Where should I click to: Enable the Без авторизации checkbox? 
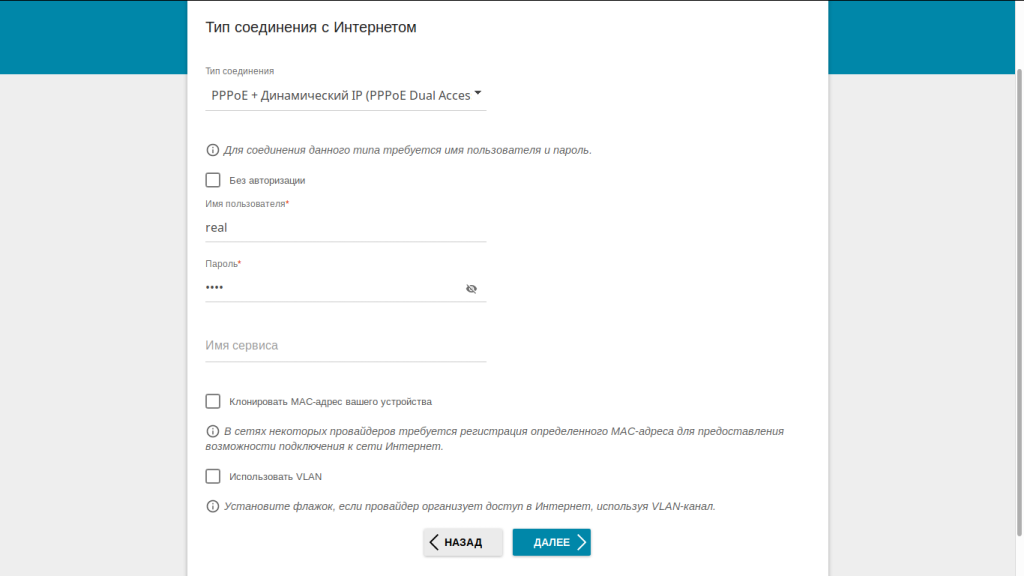click(x=213, y=180)
